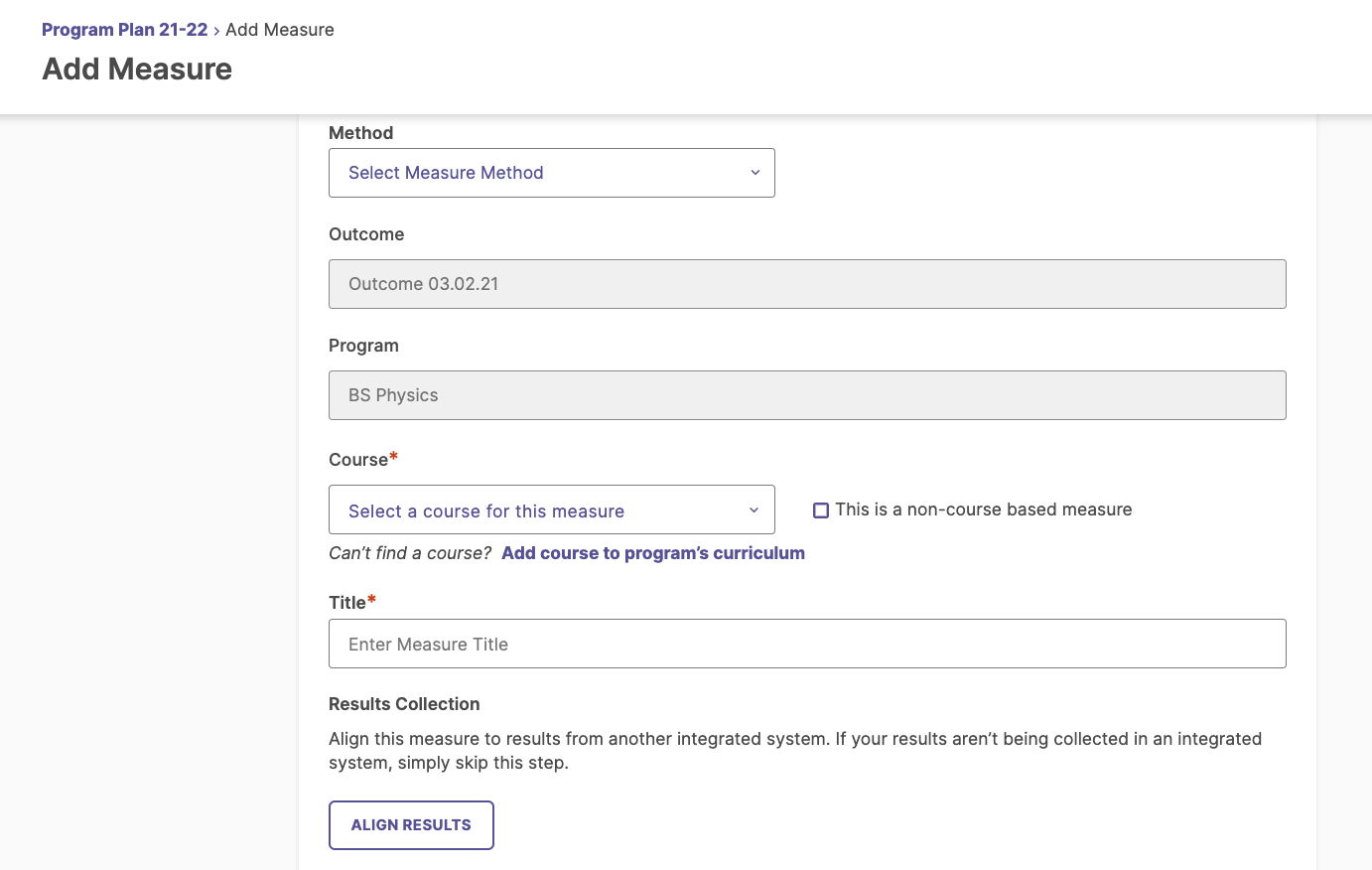Image resolution: width=1372 pixels, height=870 pixels.
Task: Click the 'Outcome' field label
Action: coord(366,234)
